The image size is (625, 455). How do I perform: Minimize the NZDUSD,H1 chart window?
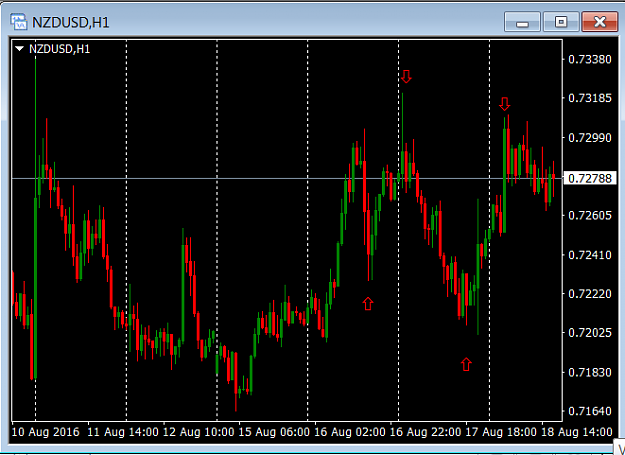(x=522, y=22)
